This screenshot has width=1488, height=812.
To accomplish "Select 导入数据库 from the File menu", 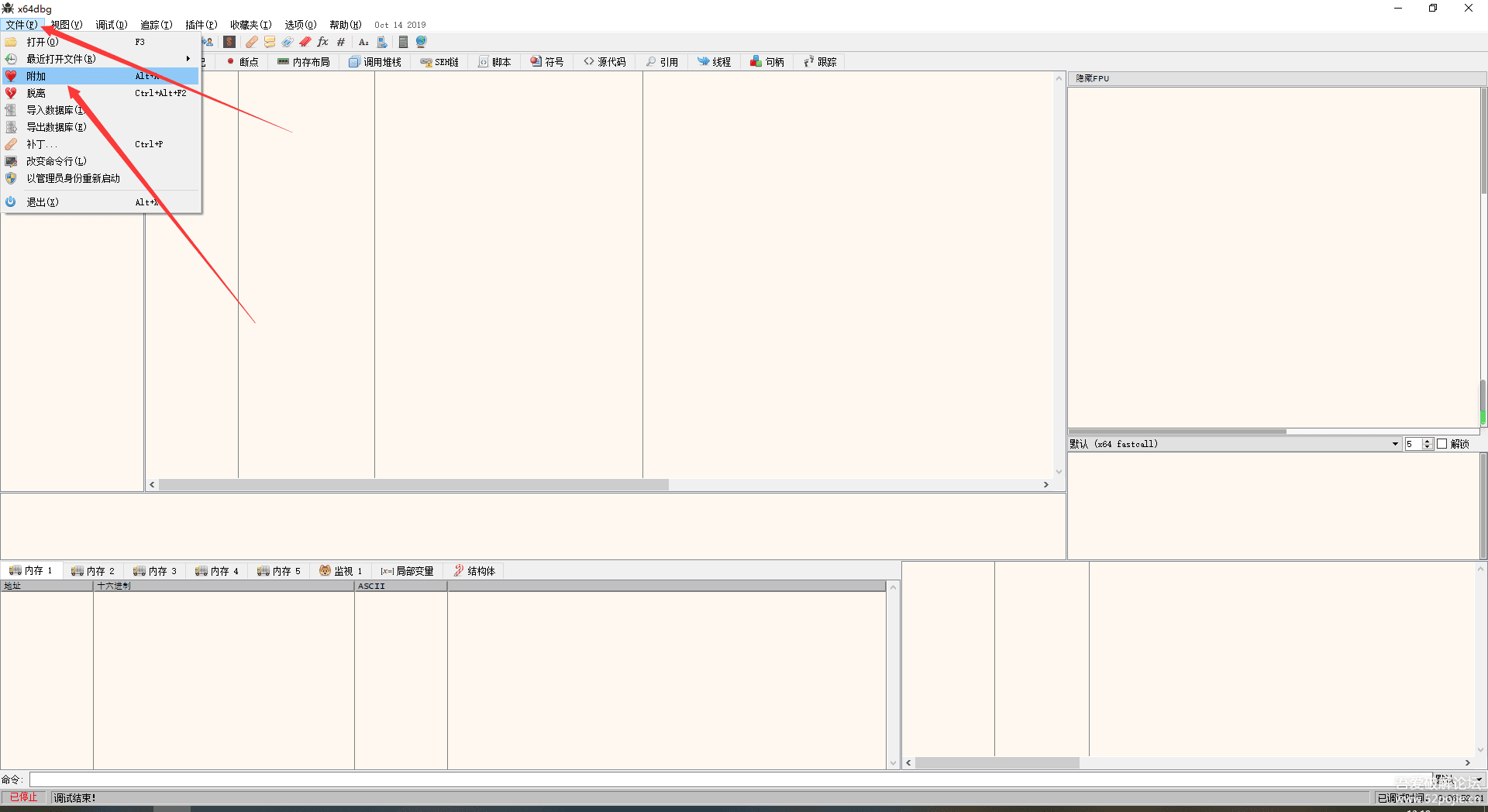I will (x=101, y=110).
